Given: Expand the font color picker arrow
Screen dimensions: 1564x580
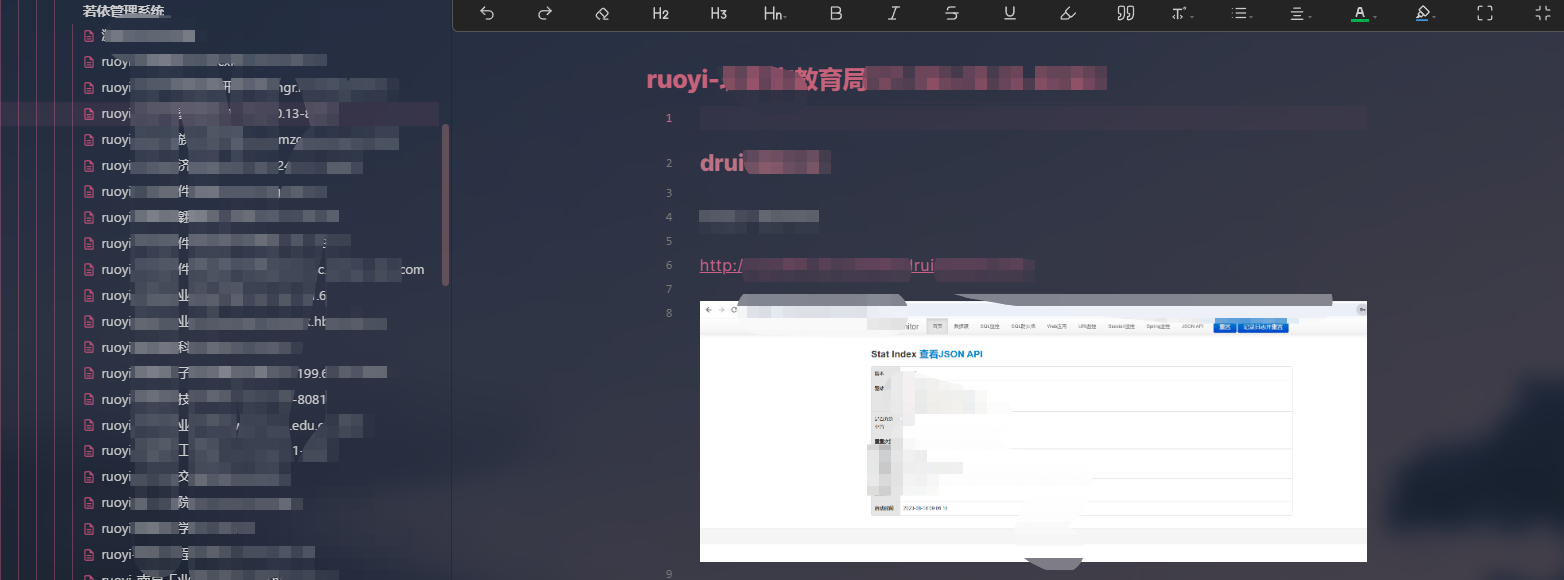Looking at the screenshot, I should coord(1375,17).
